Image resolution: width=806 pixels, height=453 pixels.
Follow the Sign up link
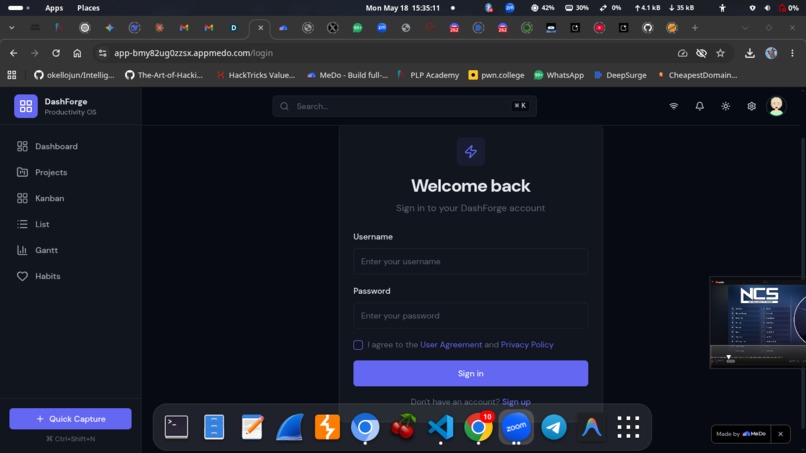tap(516, 402)
